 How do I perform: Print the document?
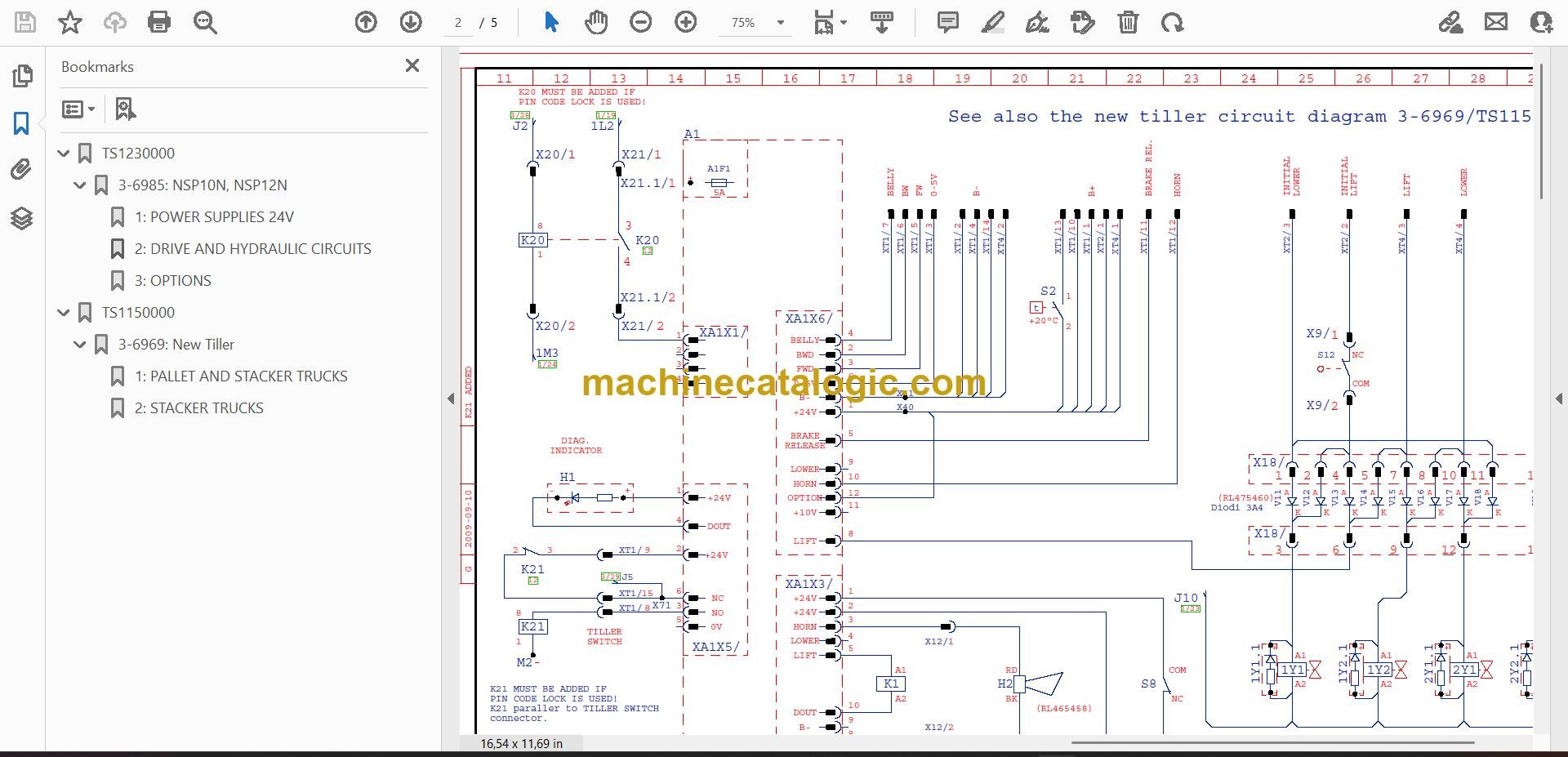coord(159,22)
